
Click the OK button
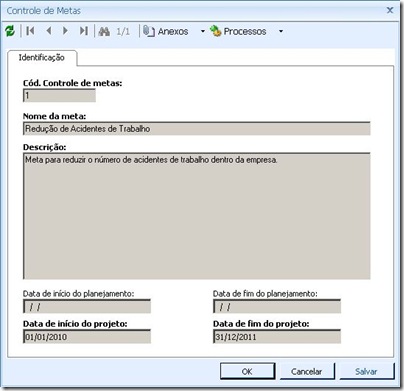click(247, 371)
